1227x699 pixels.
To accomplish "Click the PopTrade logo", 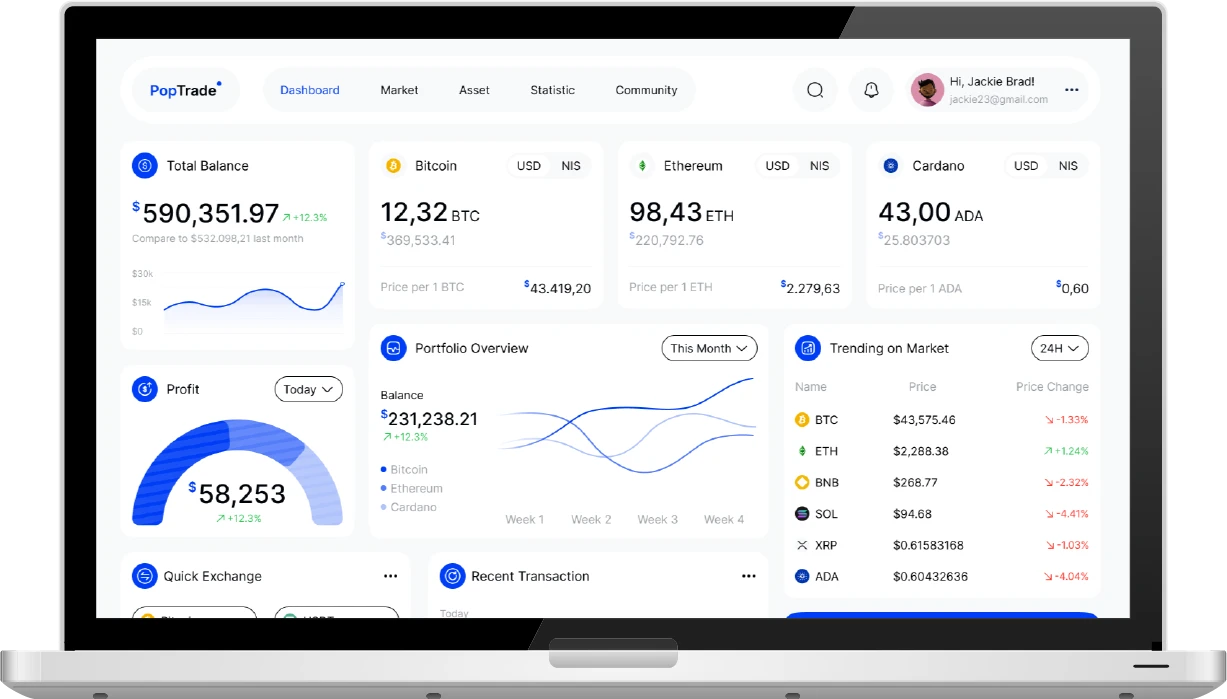I will coord(185,90).
